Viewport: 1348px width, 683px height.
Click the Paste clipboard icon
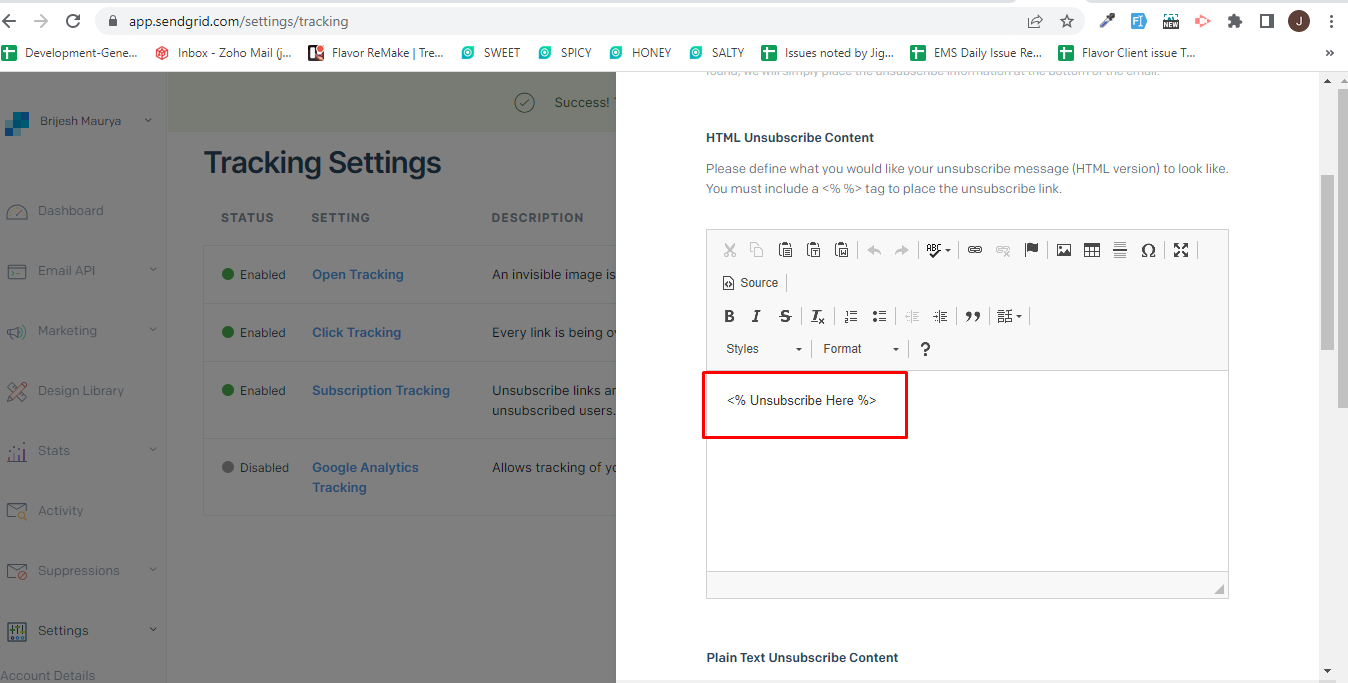(x=785, y=250)
